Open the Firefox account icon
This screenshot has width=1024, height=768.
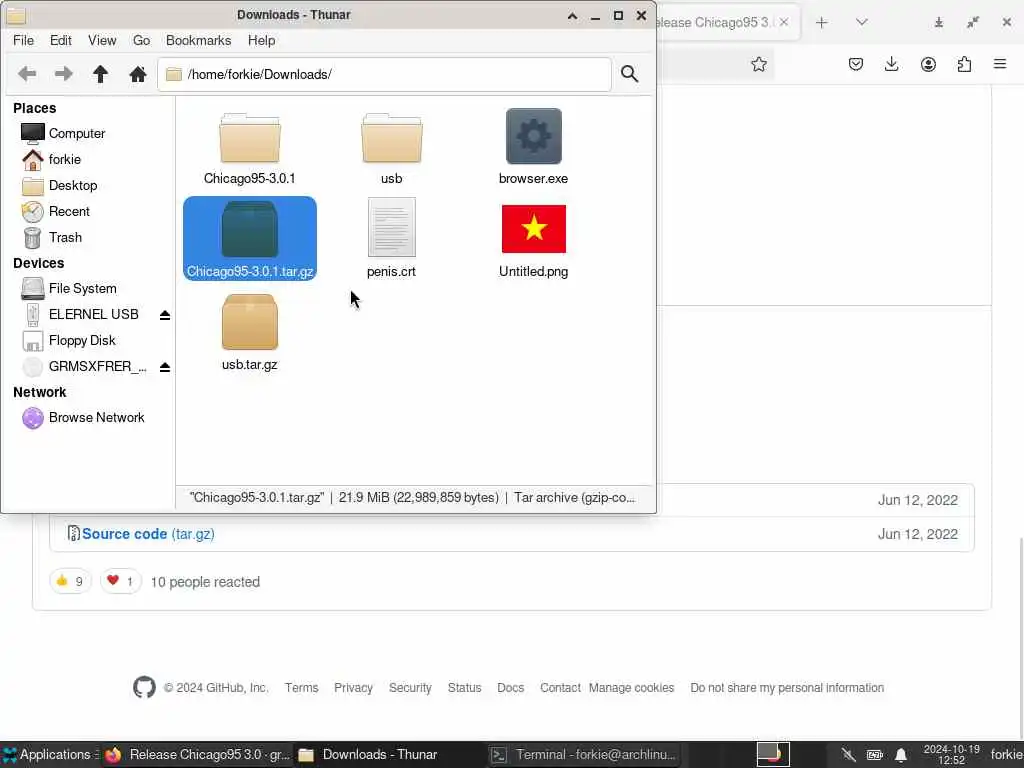click(x=928, y=64)
